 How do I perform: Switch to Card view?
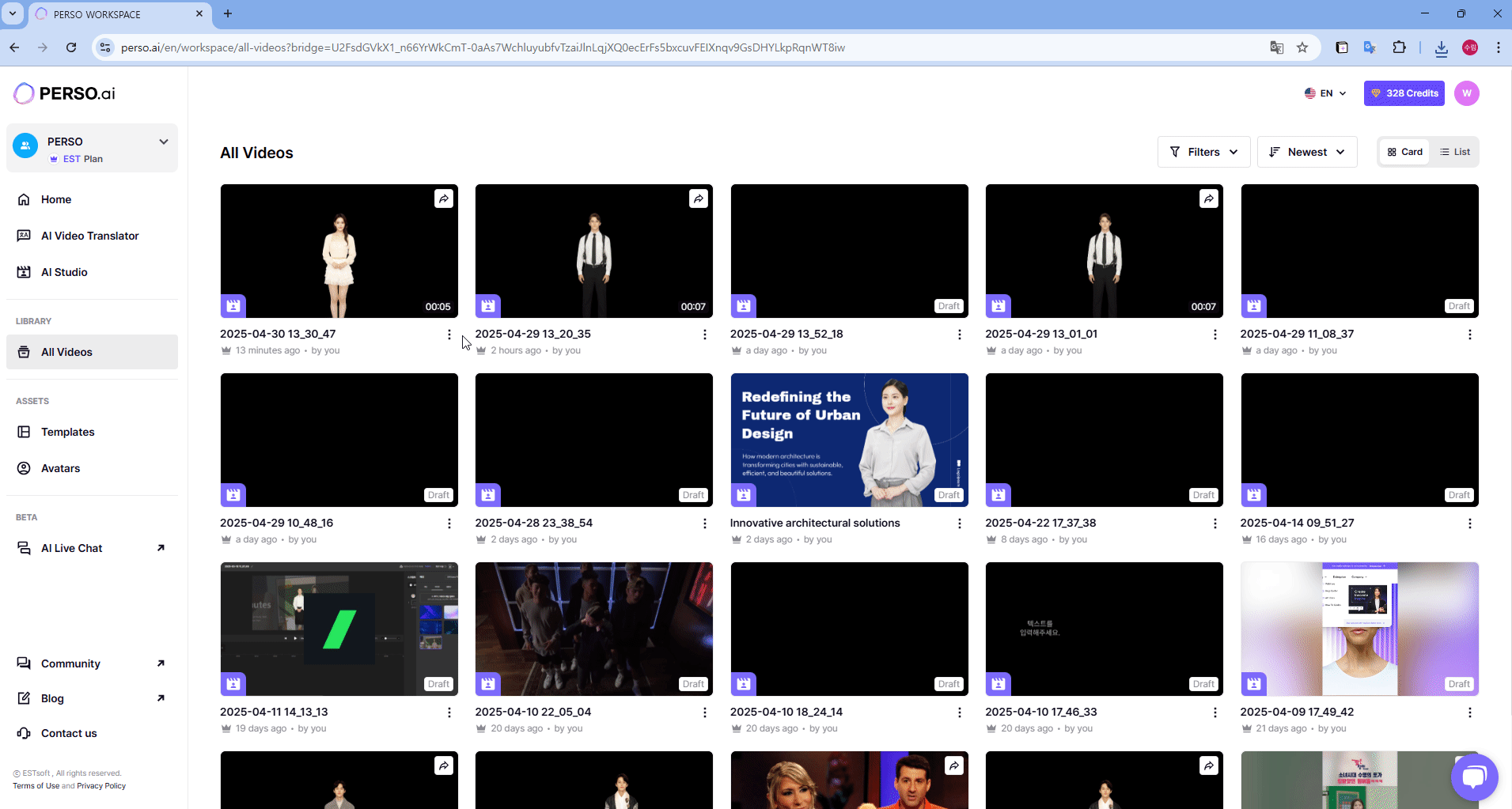(1405, 152)
